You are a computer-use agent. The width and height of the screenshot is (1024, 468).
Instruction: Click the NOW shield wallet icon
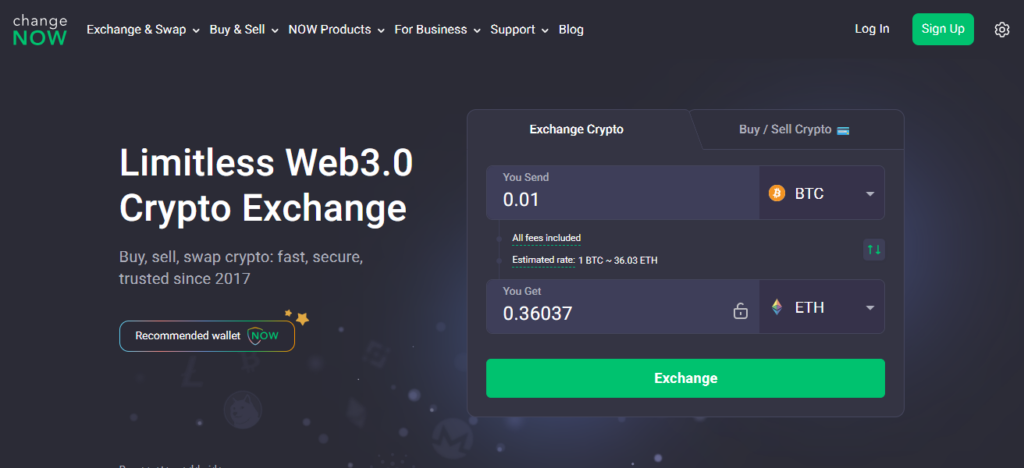[x=263, y=335]
